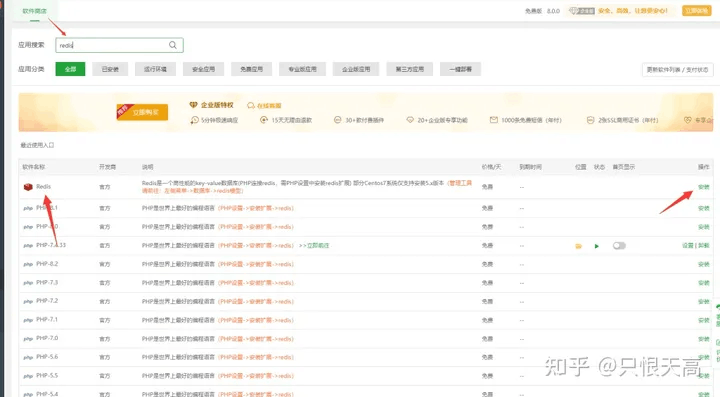Click the PHP-5.6 software name
720x397 pixels.
coord(47,357)
